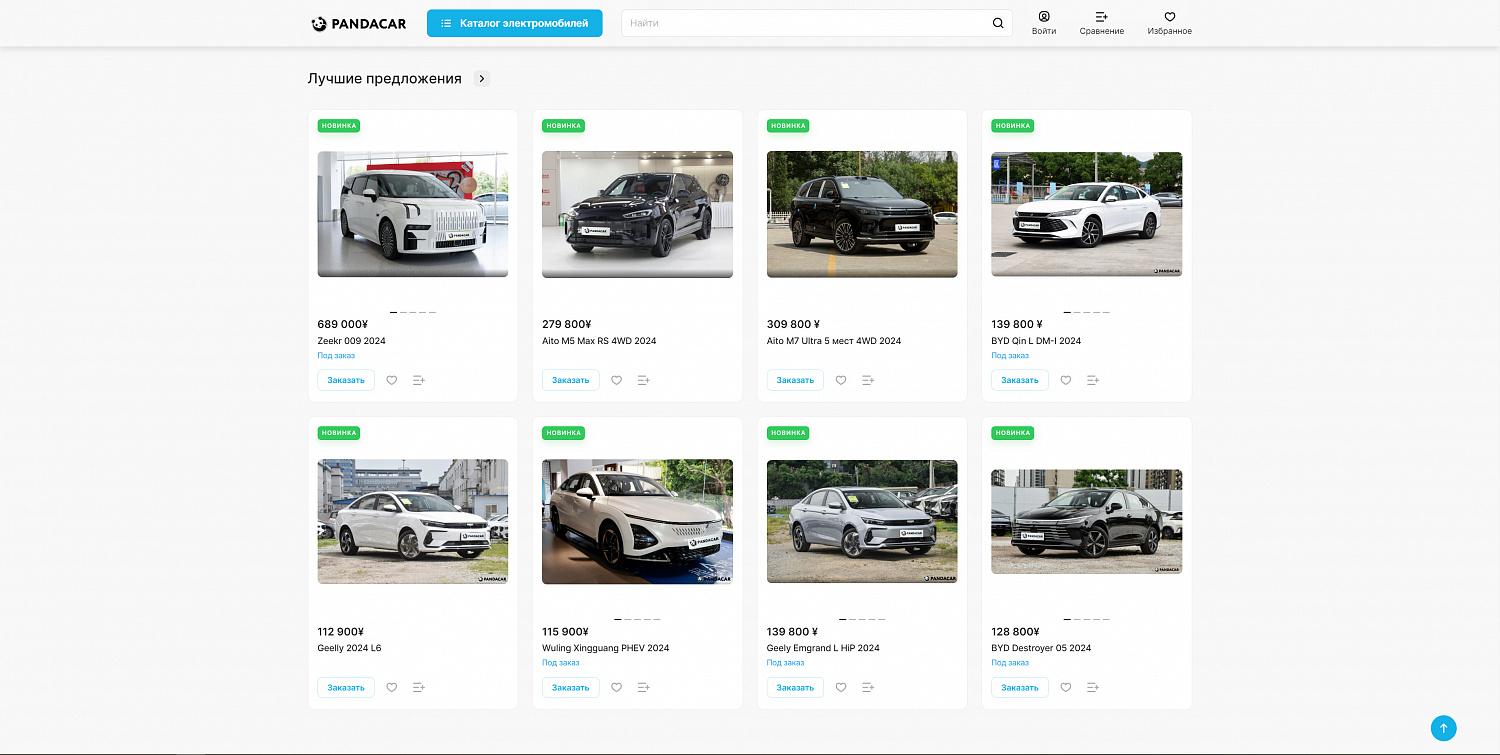Open the Wuling Xingguang PHEV photo
This screenshot has width=1500, height=755.
coord(637,521)
